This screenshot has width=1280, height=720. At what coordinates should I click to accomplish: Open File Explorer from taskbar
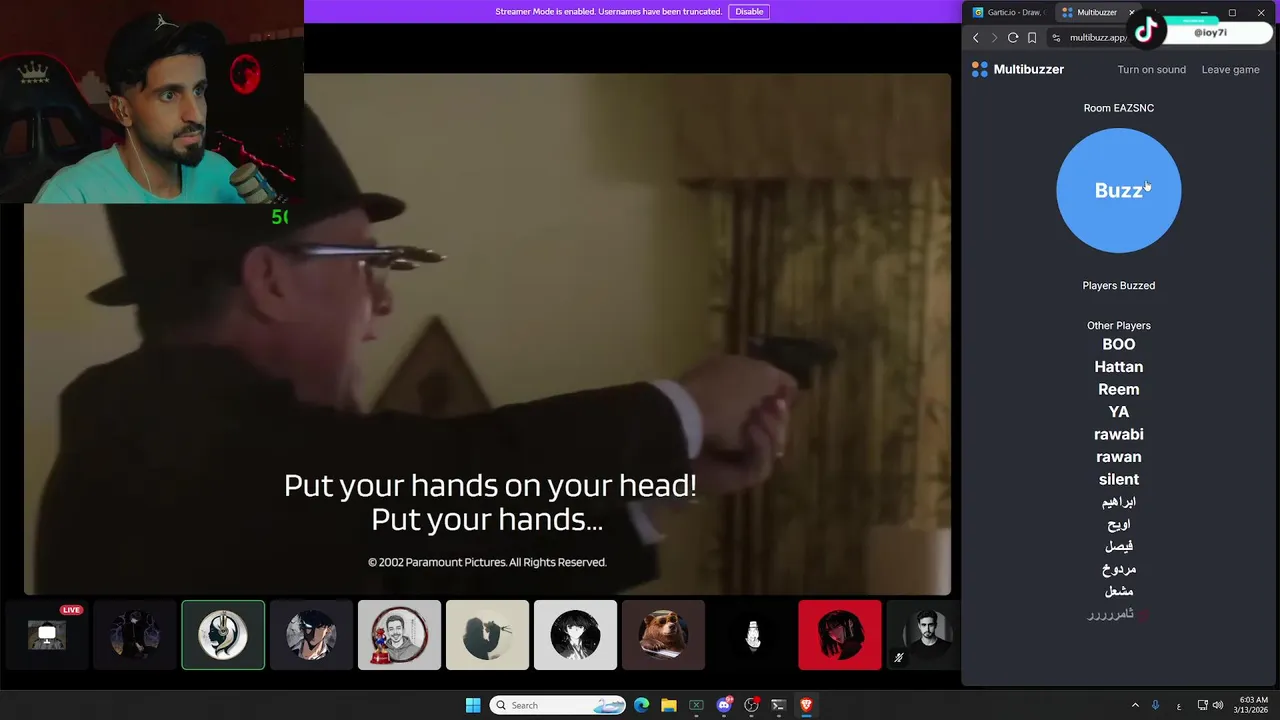[x=669, y=705]
